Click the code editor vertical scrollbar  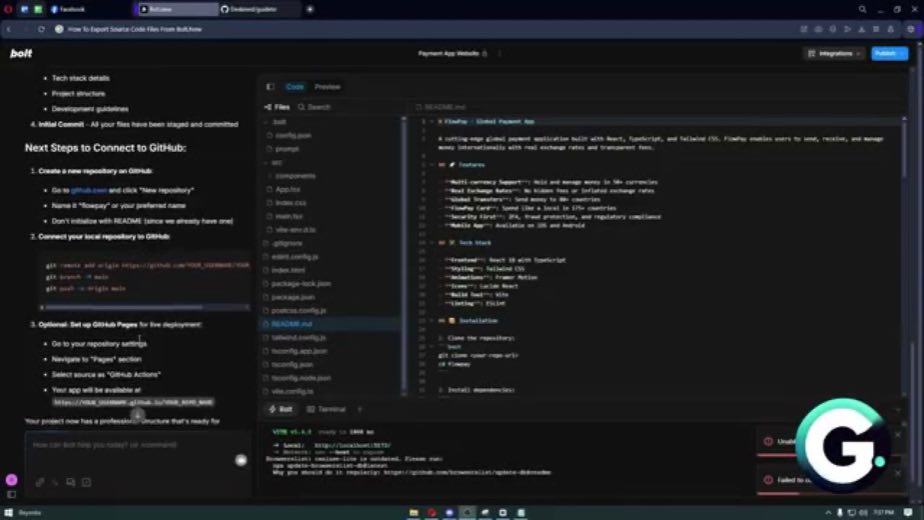(904, 147)
